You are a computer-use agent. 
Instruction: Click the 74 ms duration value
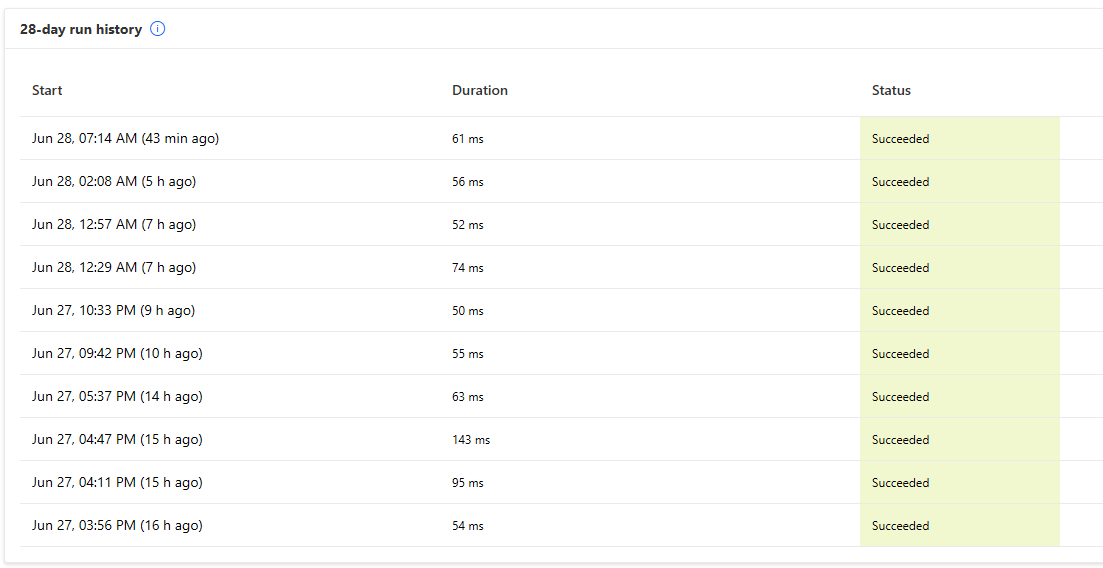(468, 268)
